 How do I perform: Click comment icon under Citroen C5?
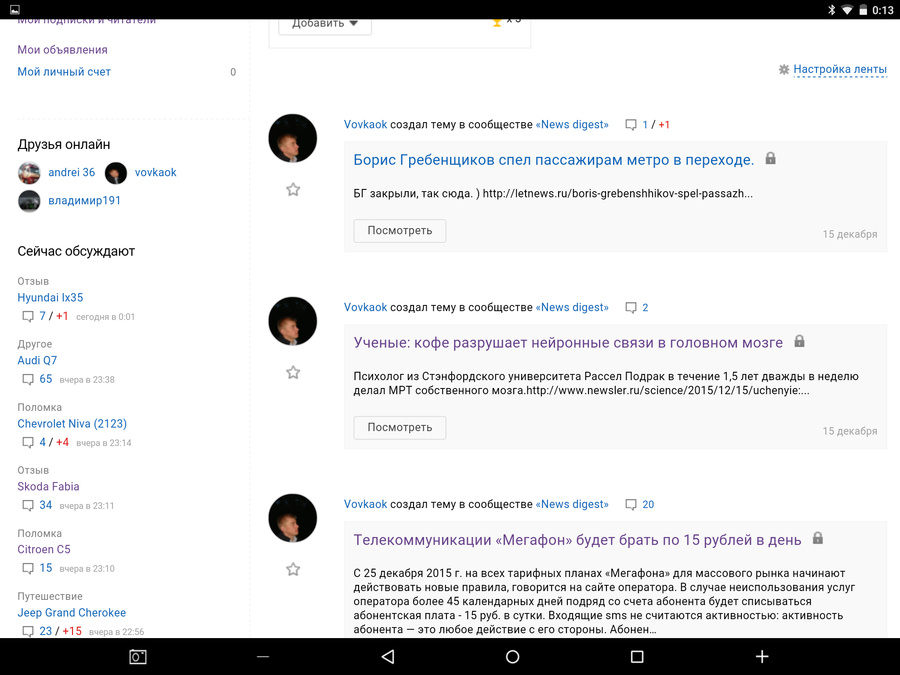pos(28,569)
